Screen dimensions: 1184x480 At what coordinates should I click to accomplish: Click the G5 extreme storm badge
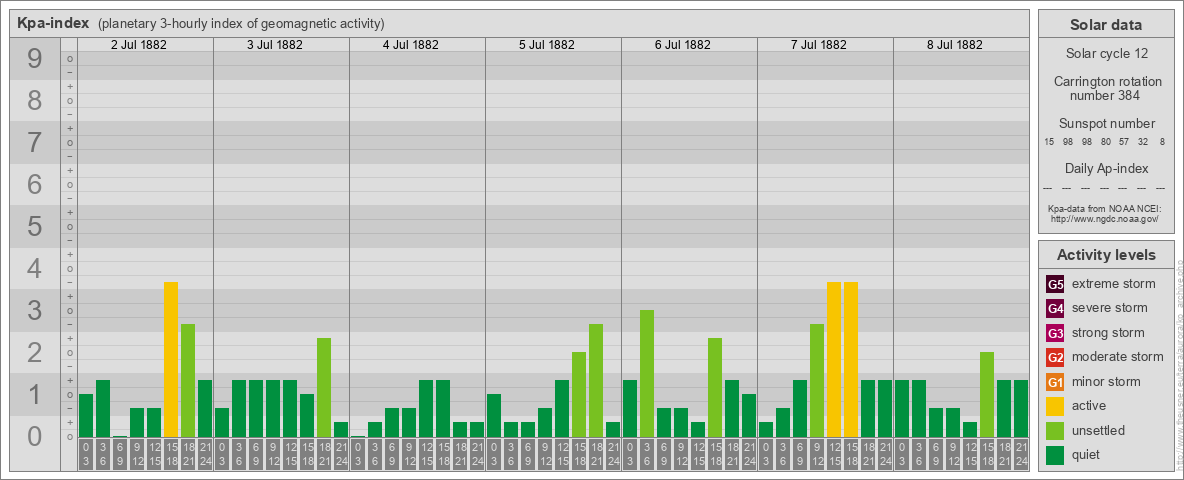pos(1055,285)
